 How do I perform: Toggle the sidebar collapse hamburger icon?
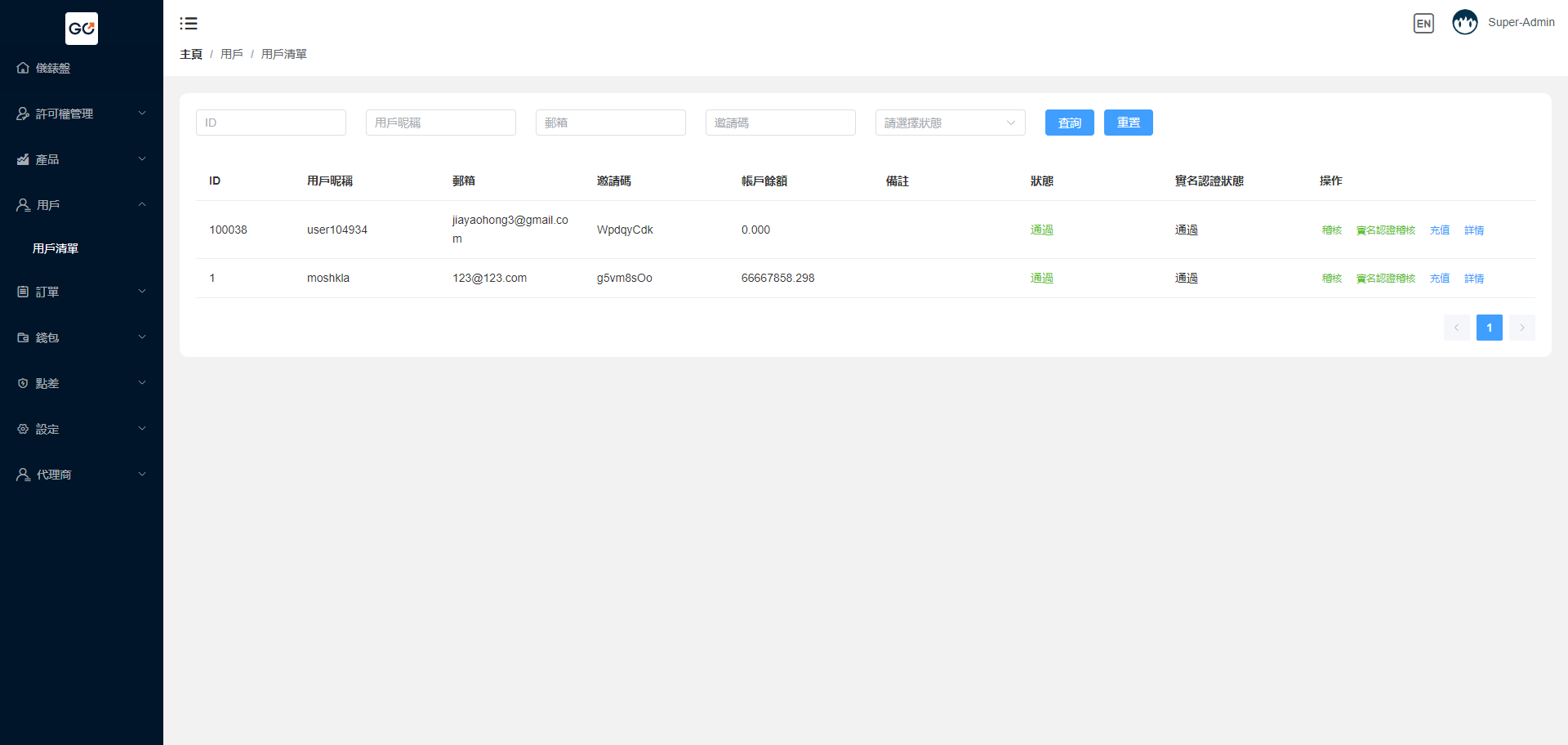tap(189, 24)
